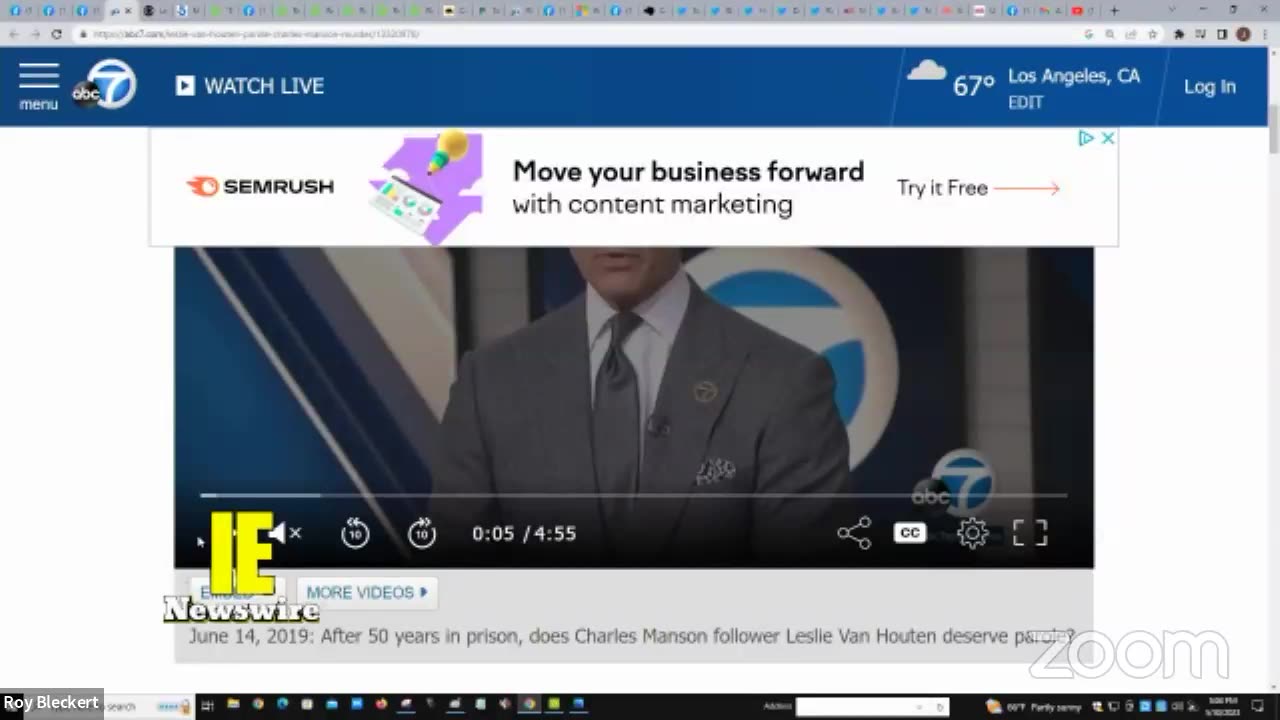Seek along the video progress bar
The width and height of the screenshot is (1280, 720).
633,495
